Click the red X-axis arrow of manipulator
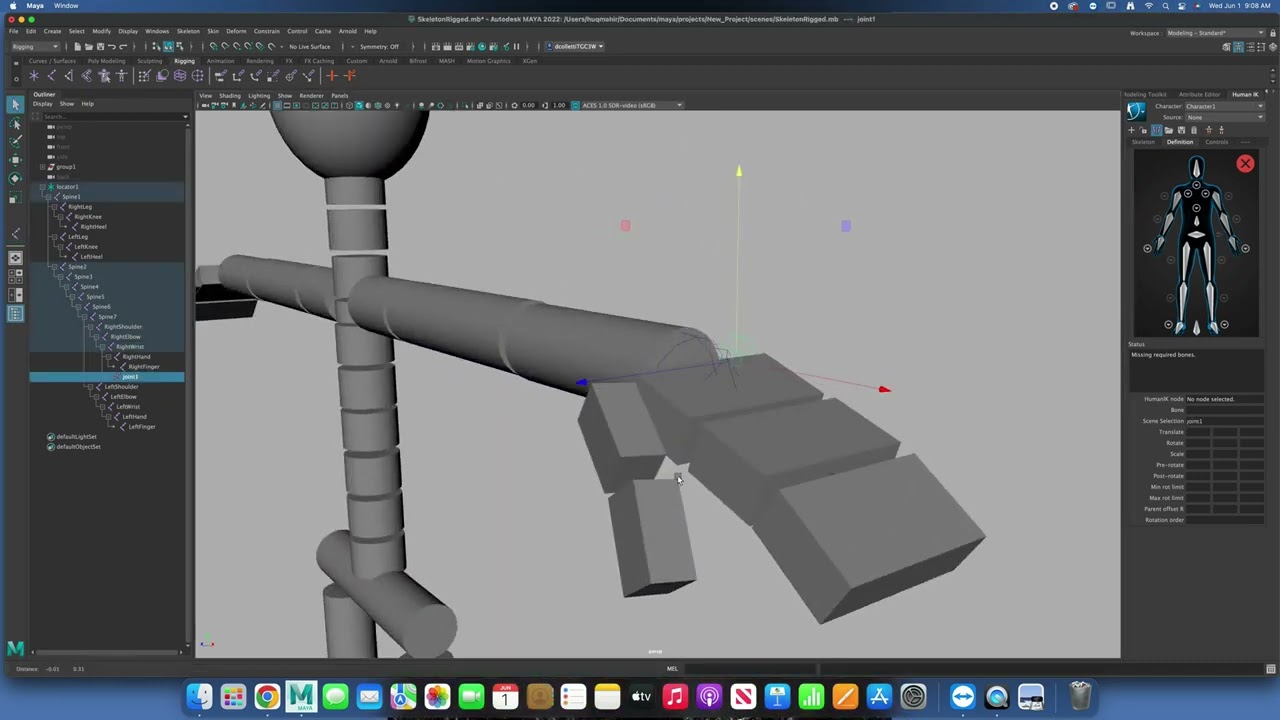The height and width of the screenshot is (720, 1280). 884,389
